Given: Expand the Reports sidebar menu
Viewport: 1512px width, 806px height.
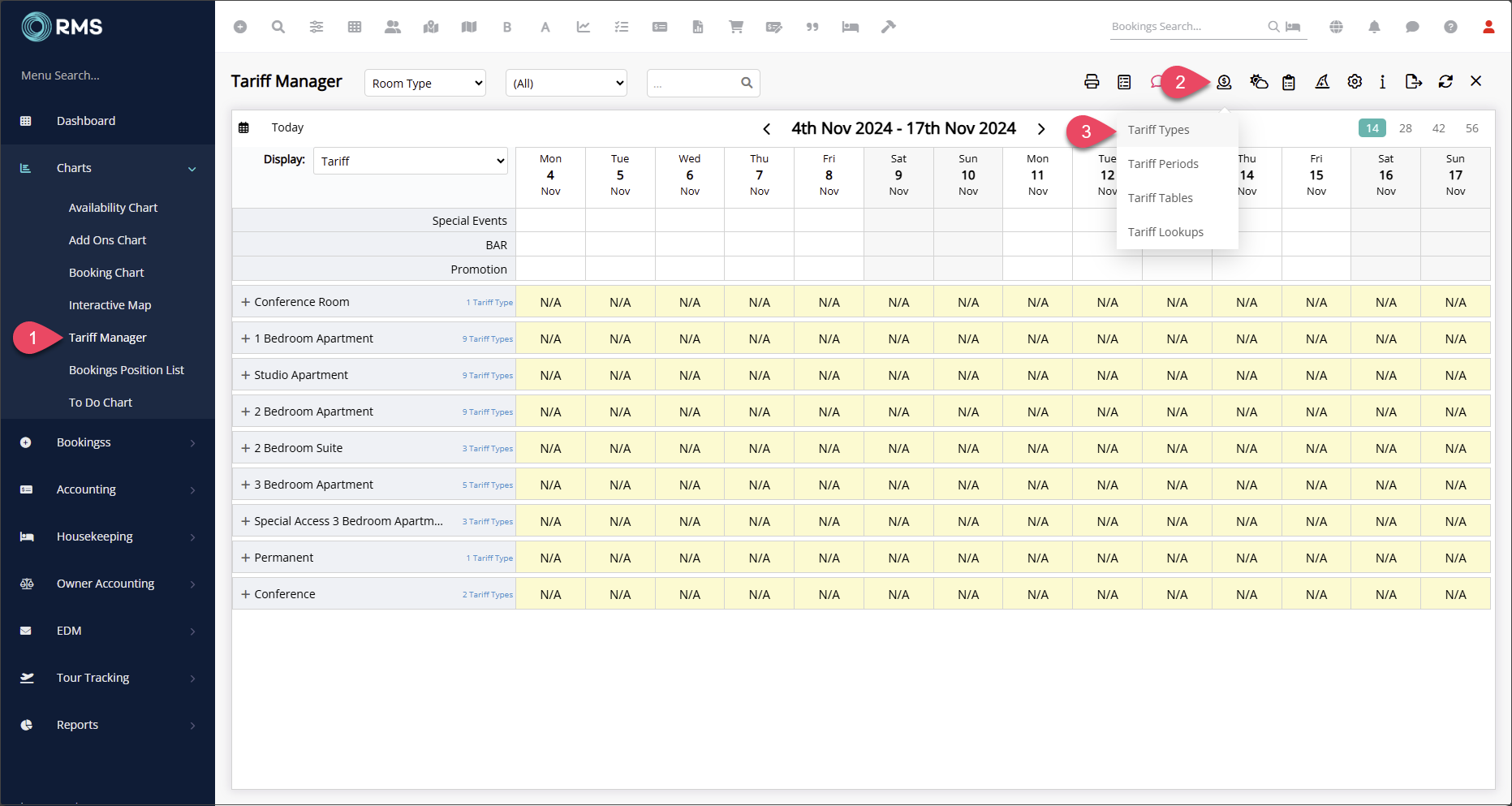Looking at the screenshot, I should (107, 725).
